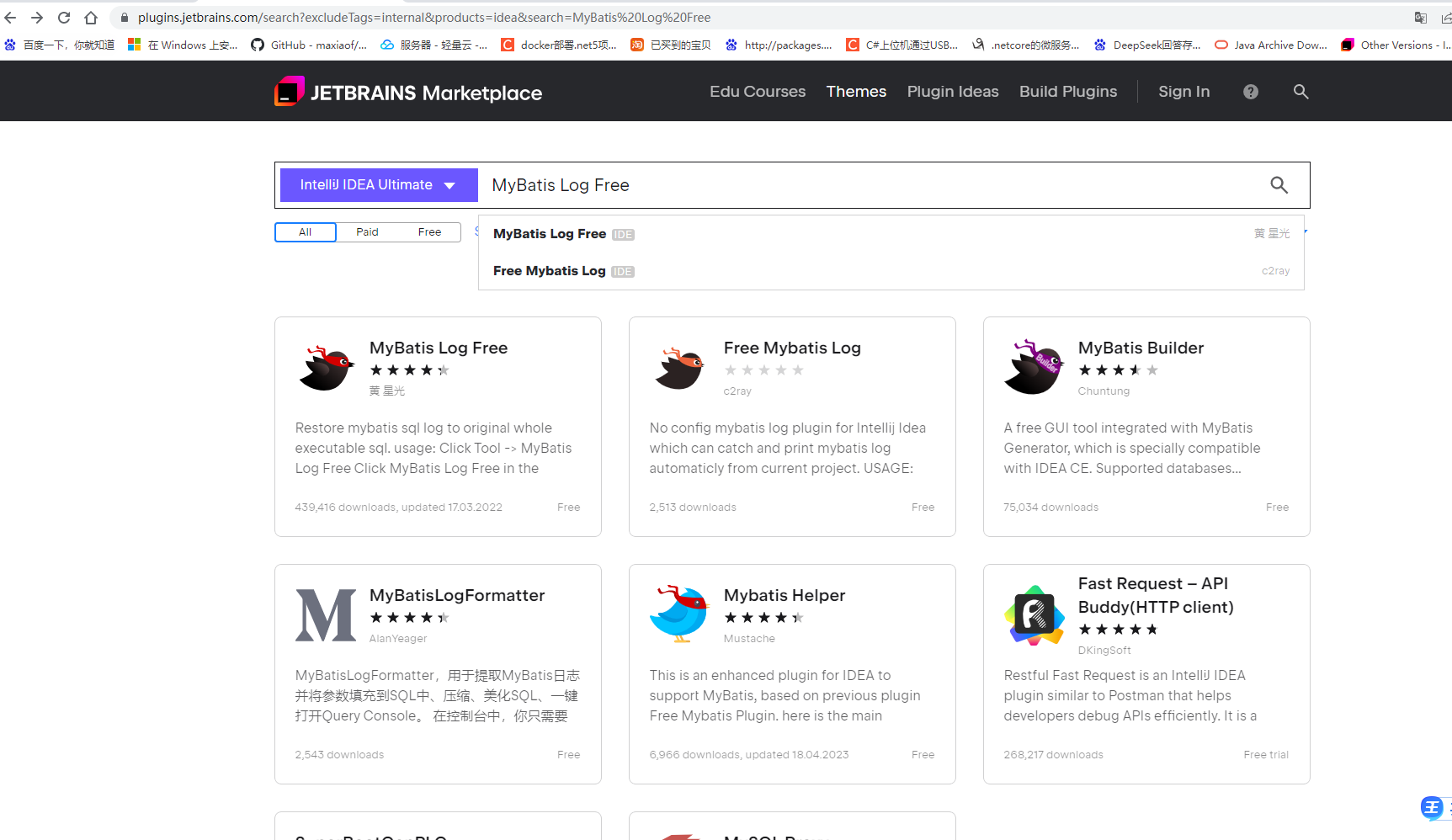Click Mybatis Helper star rating
Screen dimensions: 1452x840
click(x=763, y=618)
